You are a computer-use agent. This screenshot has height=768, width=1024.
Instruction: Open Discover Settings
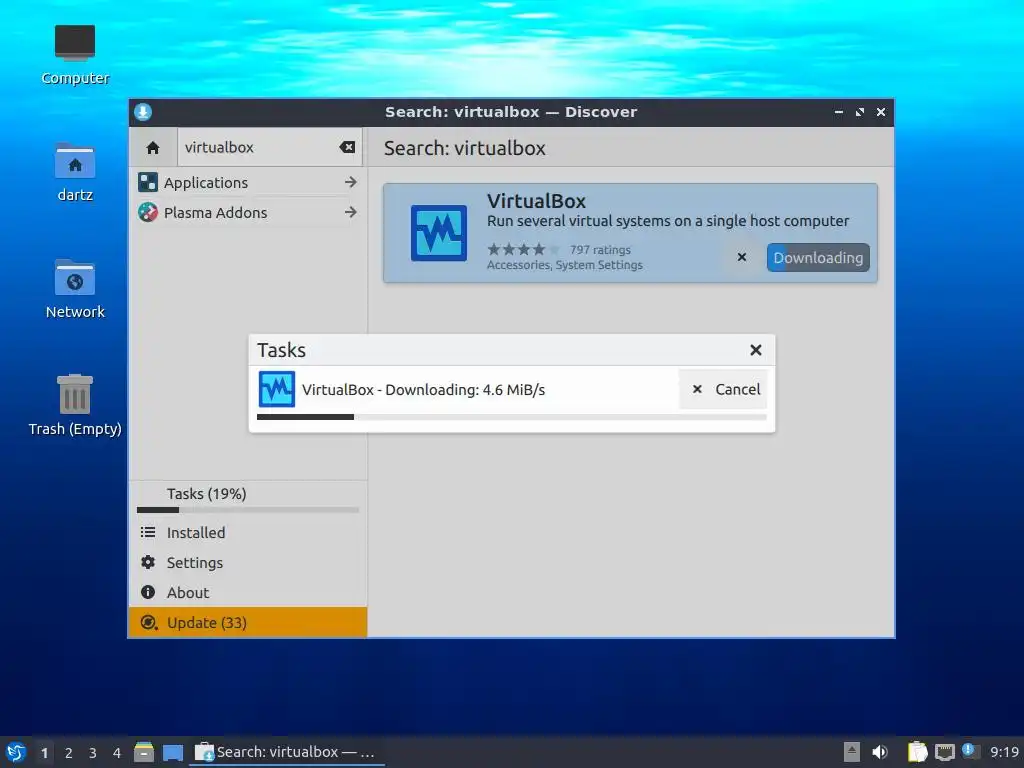pyautogui.click(x=248, y=562)
